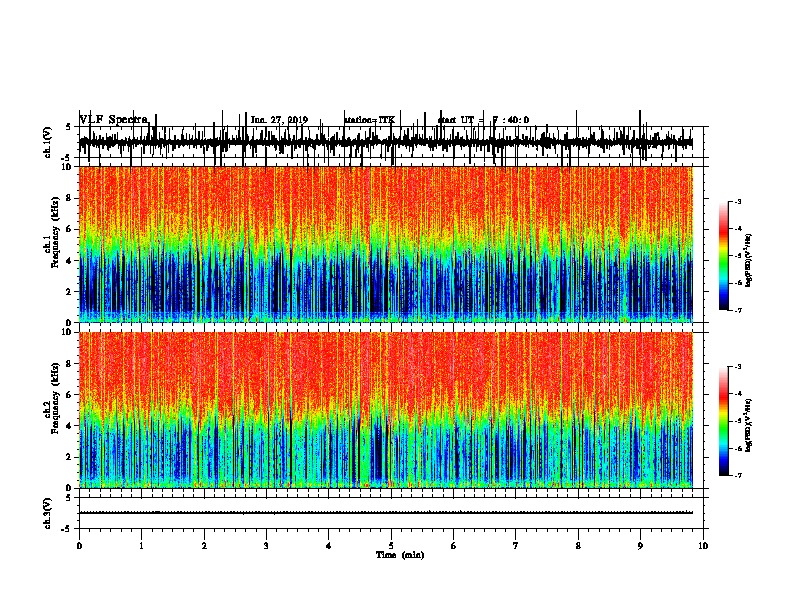This screenshot has width=792, height=612.
Task: Click the "-7" value on the ch.2 colorbar
Action: (737, 476)
